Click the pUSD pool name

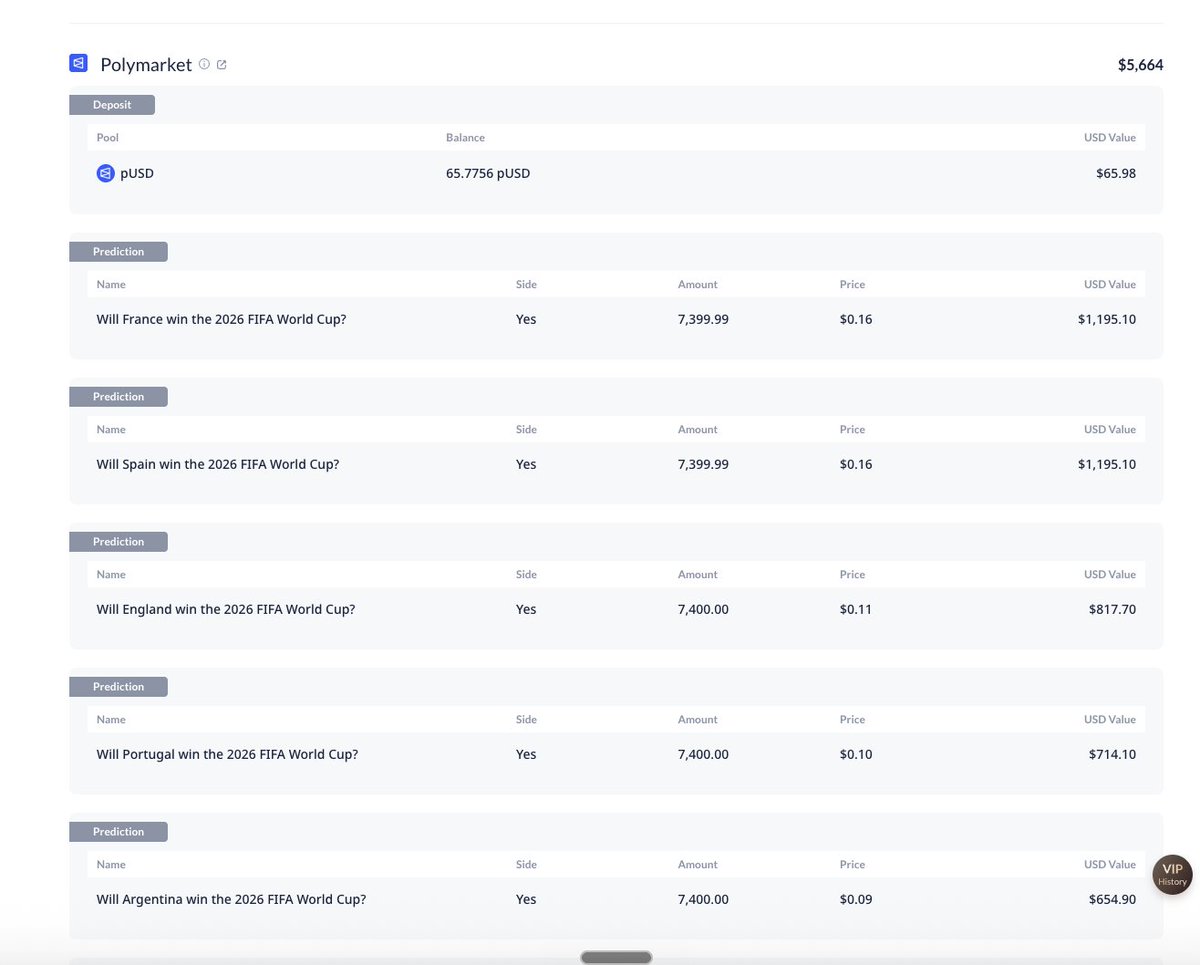(x=137, y=173)
